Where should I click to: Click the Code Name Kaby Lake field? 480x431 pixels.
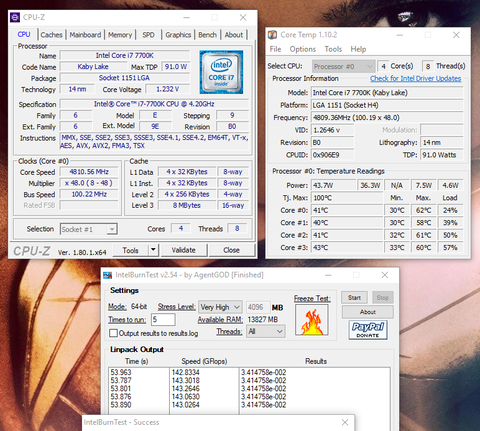93,67
